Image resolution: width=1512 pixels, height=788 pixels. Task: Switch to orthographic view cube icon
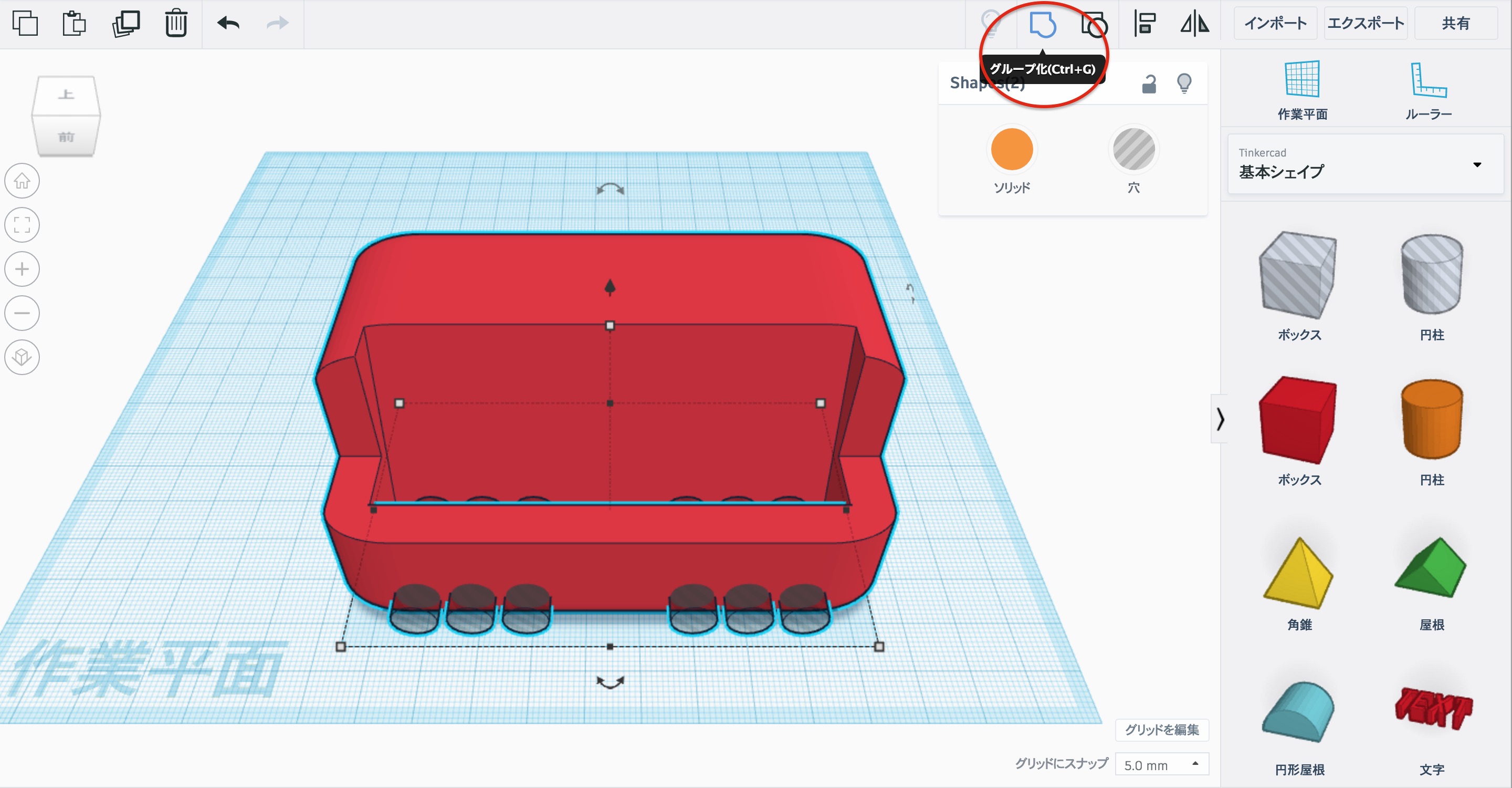[x=22, y=357]
